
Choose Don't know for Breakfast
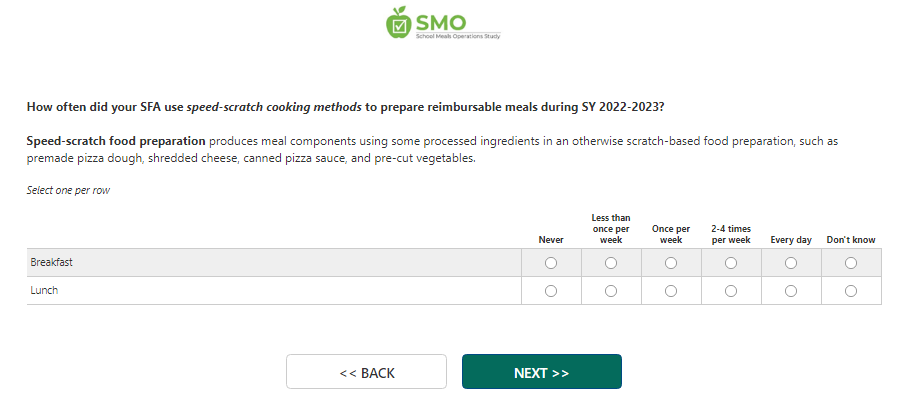click(x=851, y=263)
